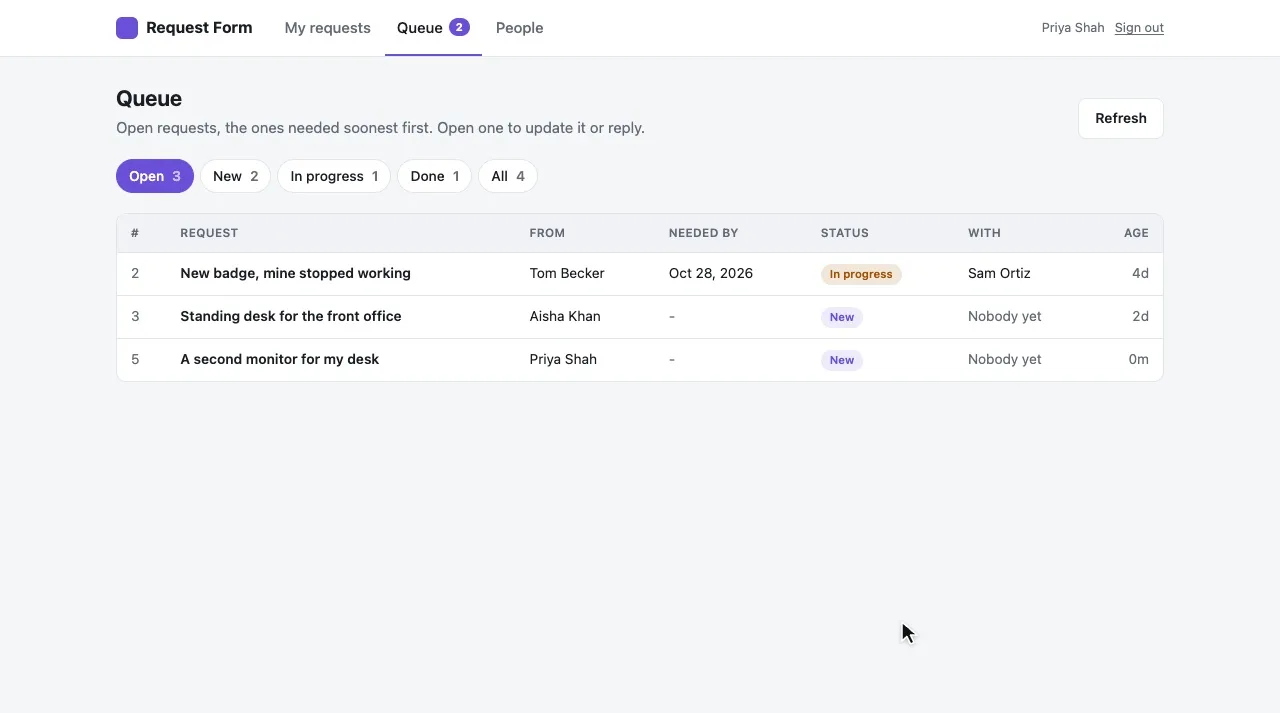
Task: Open "Standing desk for the front office" request
Action: [290, 316]
